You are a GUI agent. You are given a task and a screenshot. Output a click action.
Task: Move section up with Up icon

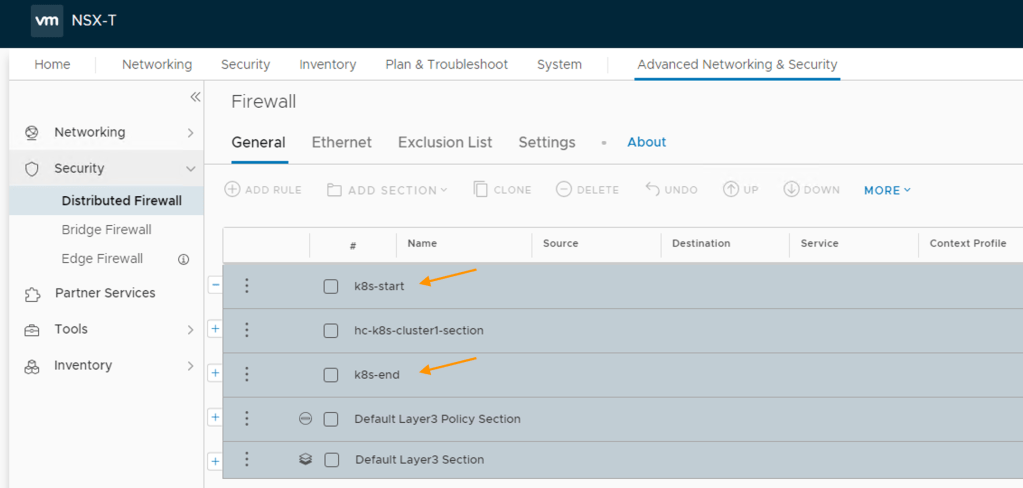(731, 189)
